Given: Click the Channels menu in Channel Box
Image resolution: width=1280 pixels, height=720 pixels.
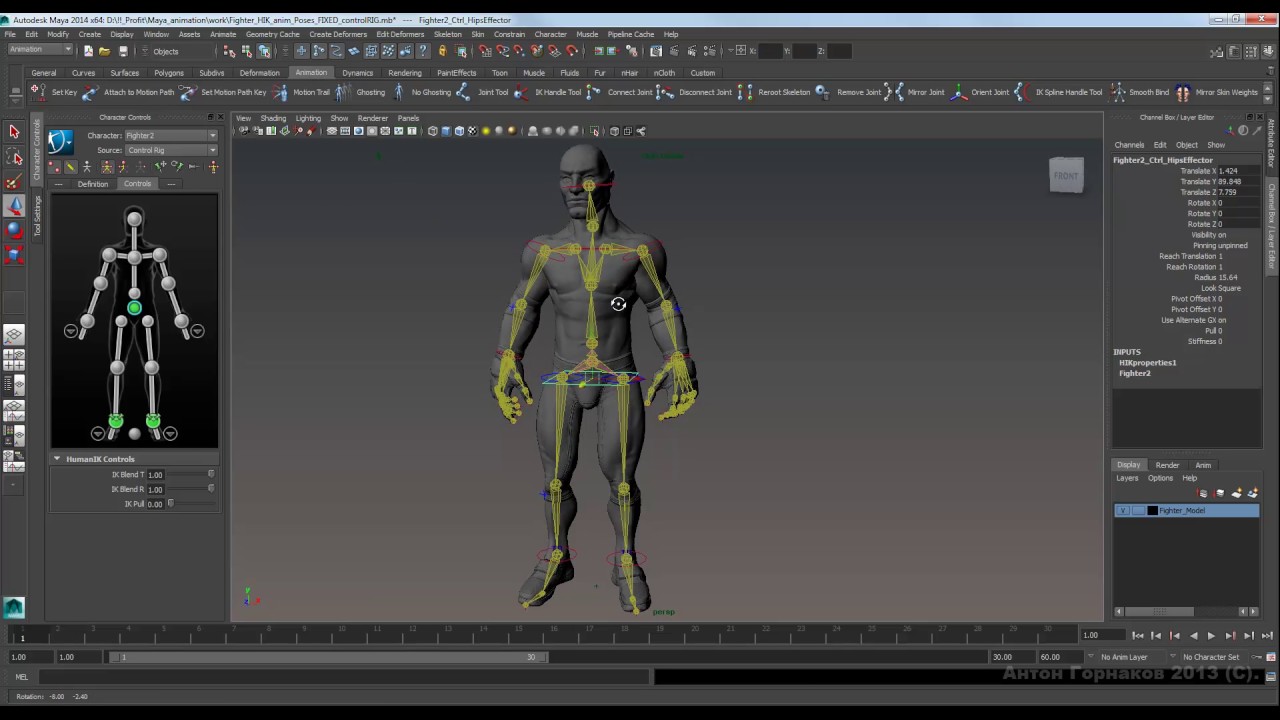Looking at the screenshot, I should click(x=1129, y=145).
